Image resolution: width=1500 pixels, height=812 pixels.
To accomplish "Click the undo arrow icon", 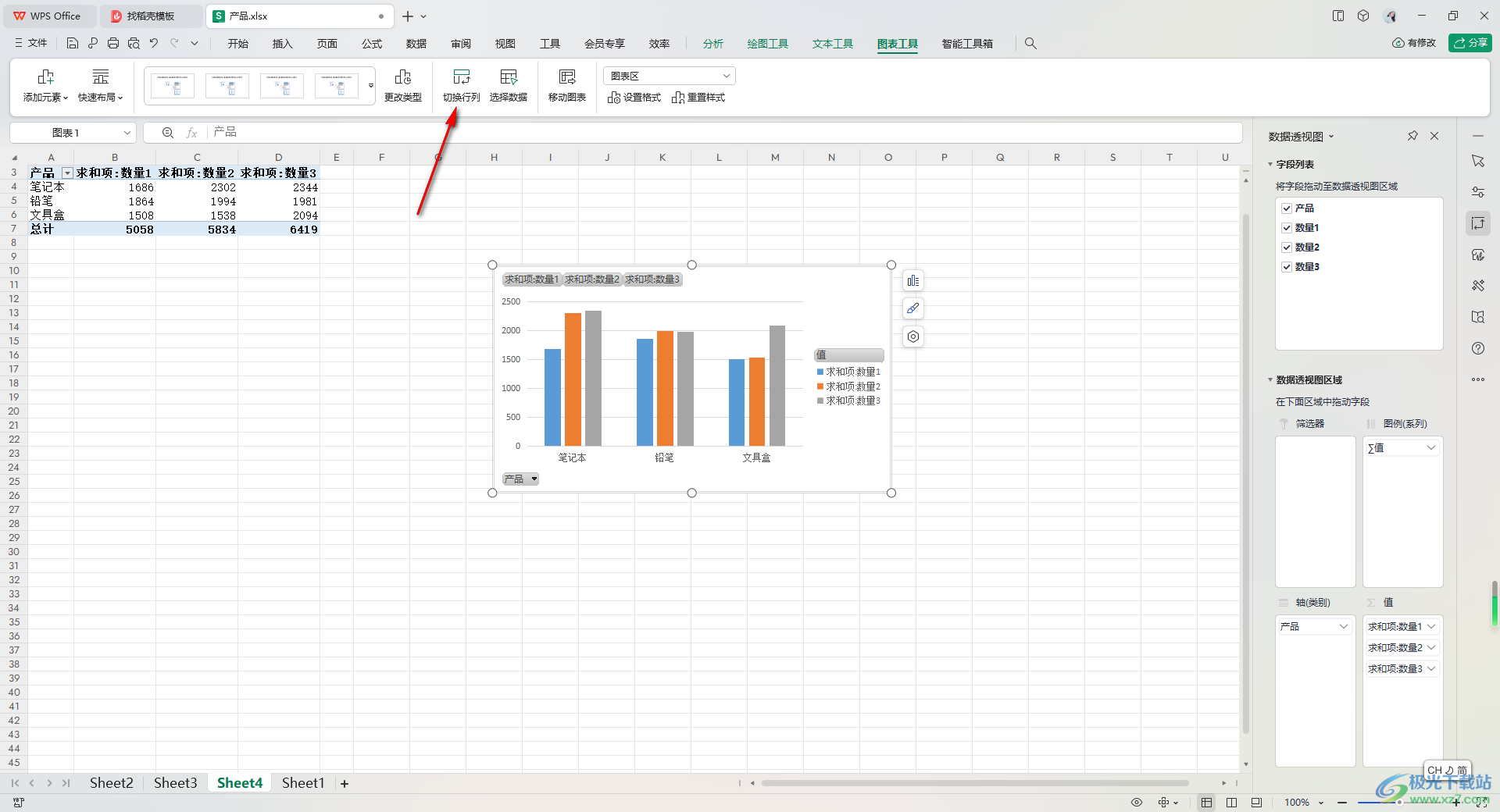I will tap(154, 44).
